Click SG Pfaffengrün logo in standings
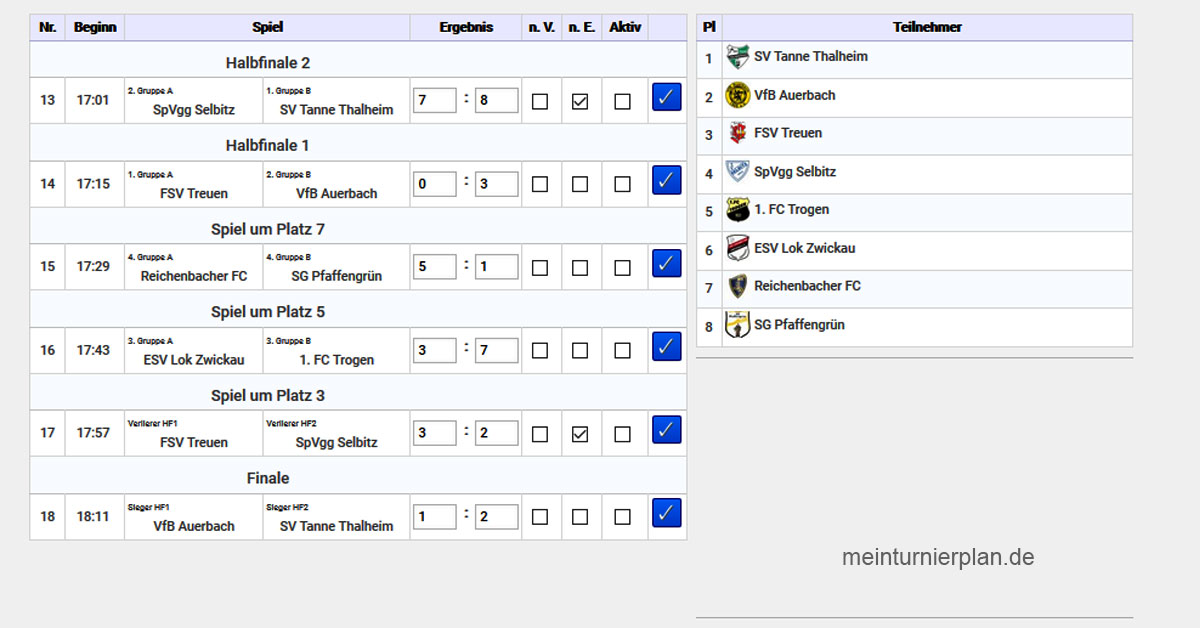The width and height of the screenshot is (1200, 628). point(738,325)
